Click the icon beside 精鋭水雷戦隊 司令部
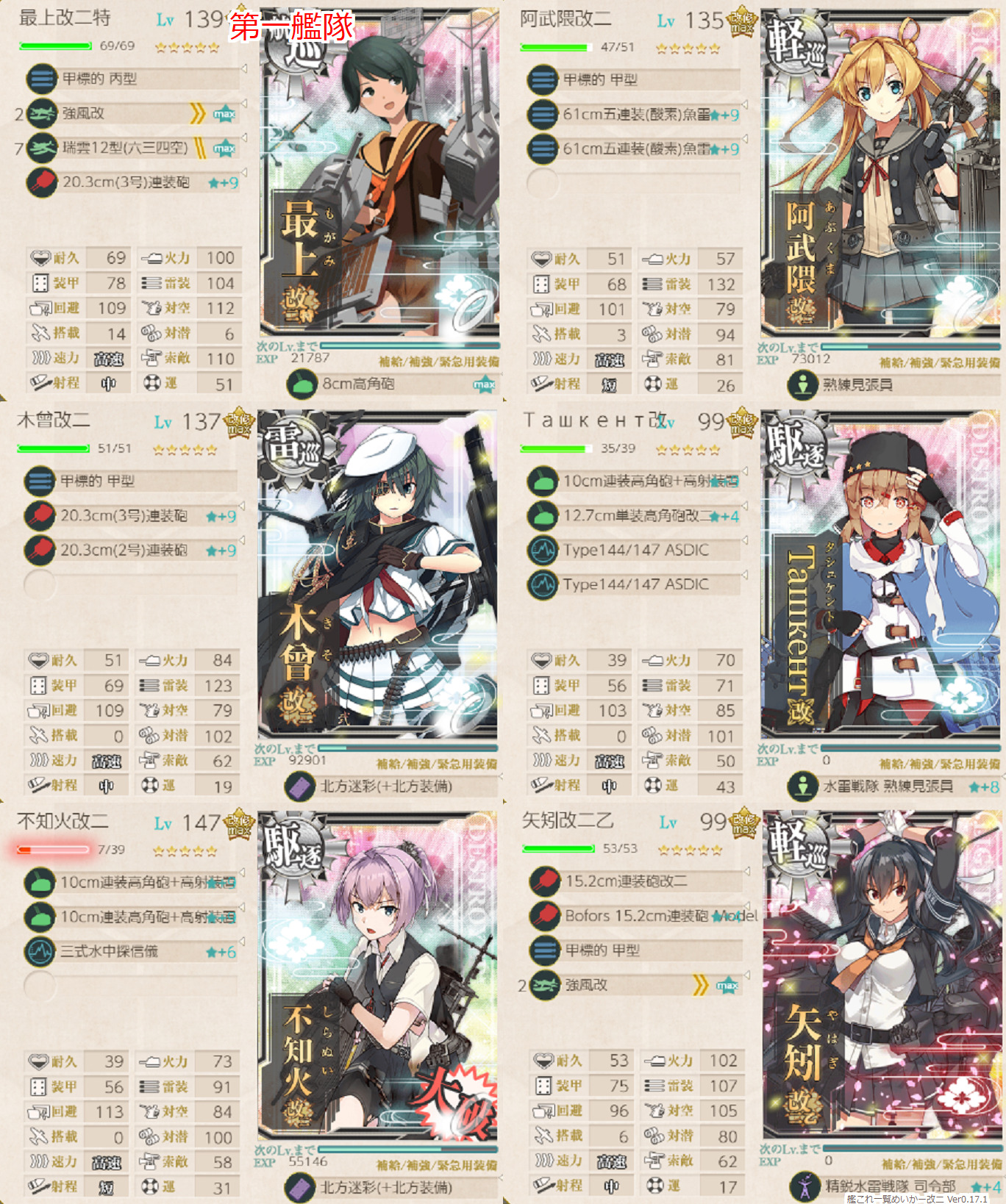 click(x=805, y=1186)
